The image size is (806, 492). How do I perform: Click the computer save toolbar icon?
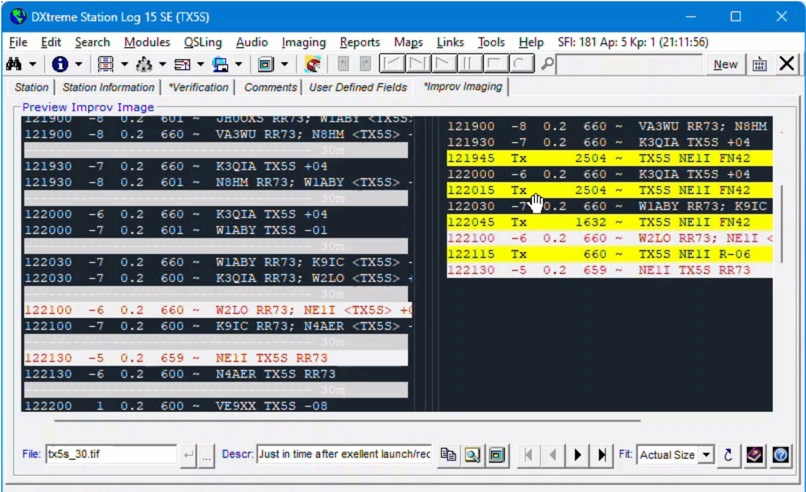click(x=221, y=64)
